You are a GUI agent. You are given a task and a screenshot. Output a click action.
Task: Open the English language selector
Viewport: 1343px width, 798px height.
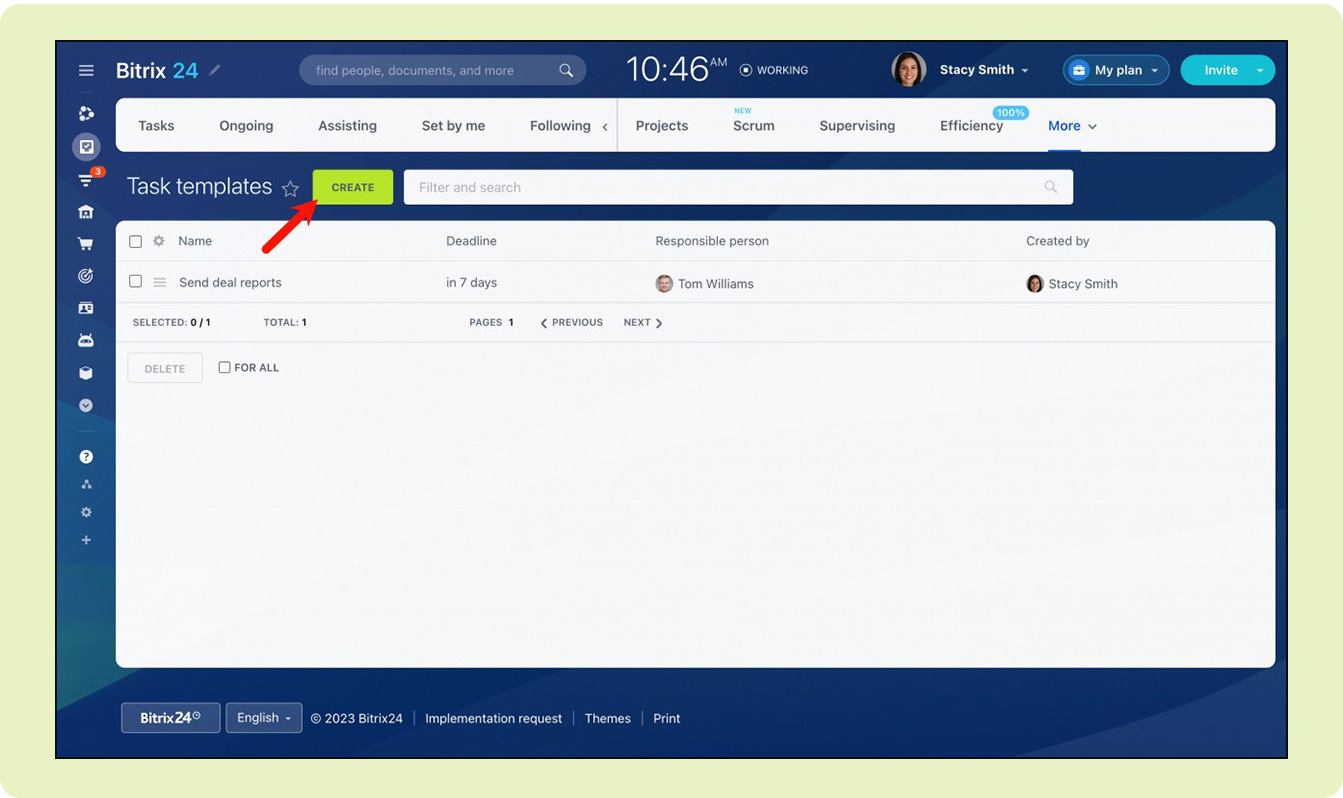tap(264, 718)
